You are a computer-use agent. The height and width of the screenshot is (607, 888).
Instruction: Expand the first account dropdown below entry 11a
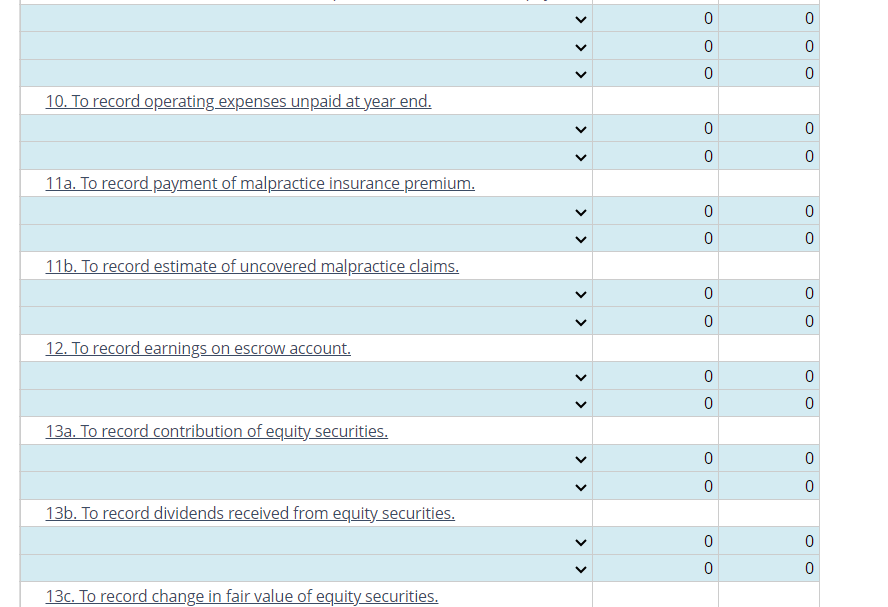(x=580, y=211)
